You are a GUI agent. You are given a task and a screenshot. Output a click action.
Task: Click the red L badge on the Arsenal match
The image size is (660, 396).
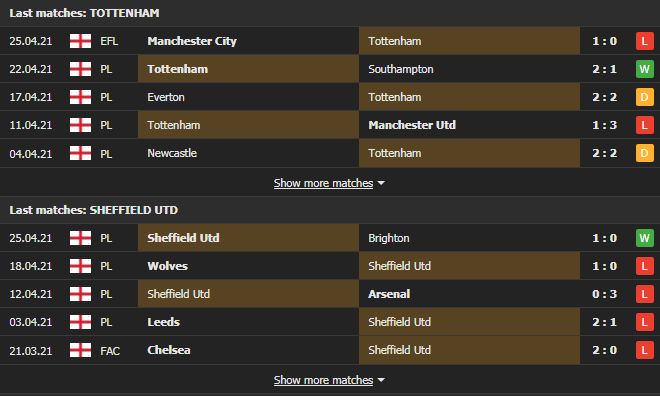(644, 294)
